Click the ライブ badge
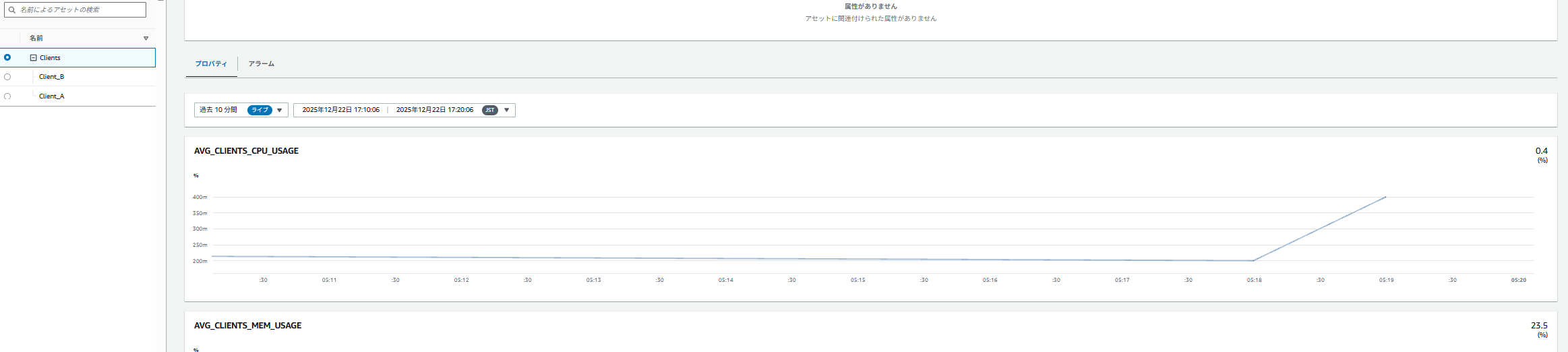 (x=260, y=110)
